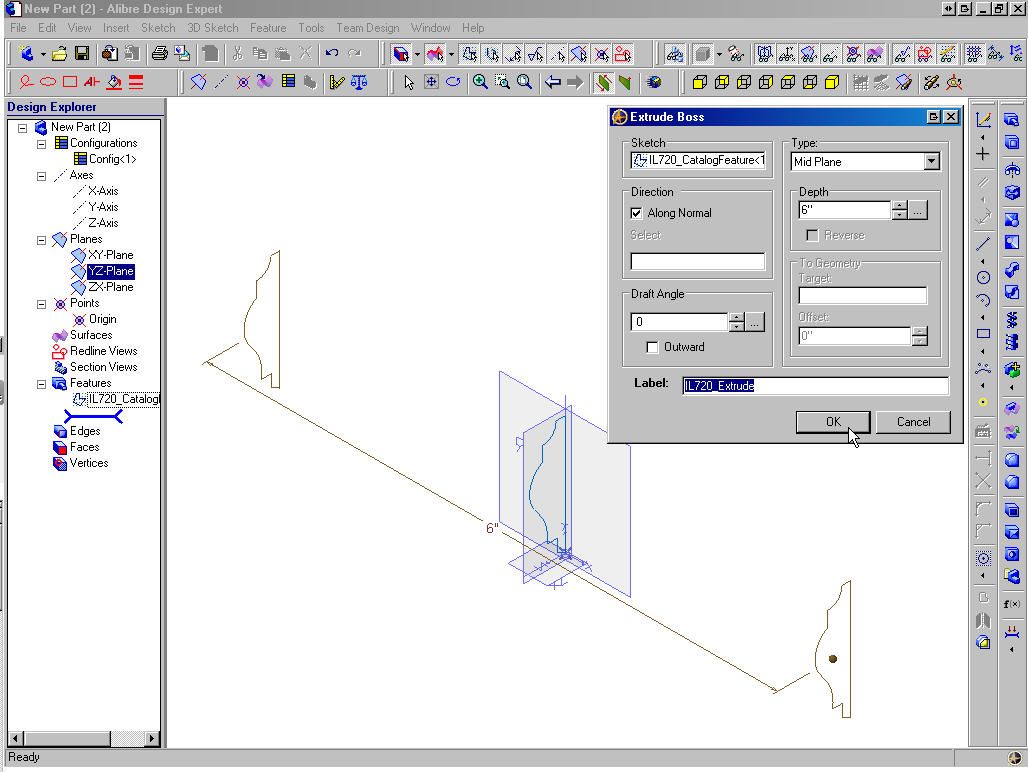Screen dimensions: 1028x772
Task: Uncheck Along Normal in the Direction section
Action: pyautogui.click(x=637, y=212)
